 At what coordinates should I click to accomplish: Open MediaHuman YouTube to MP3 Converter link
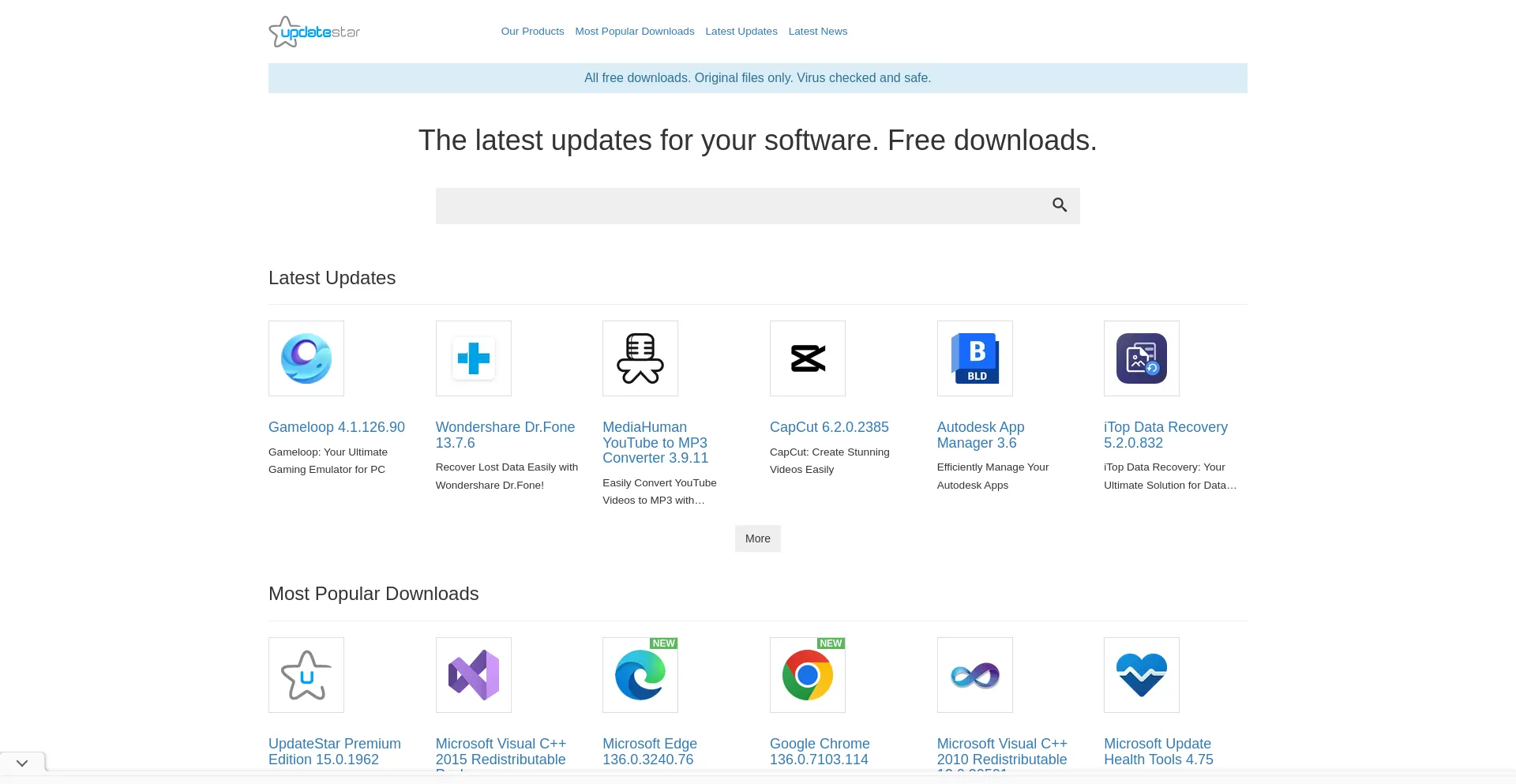[x=655, y=443]
